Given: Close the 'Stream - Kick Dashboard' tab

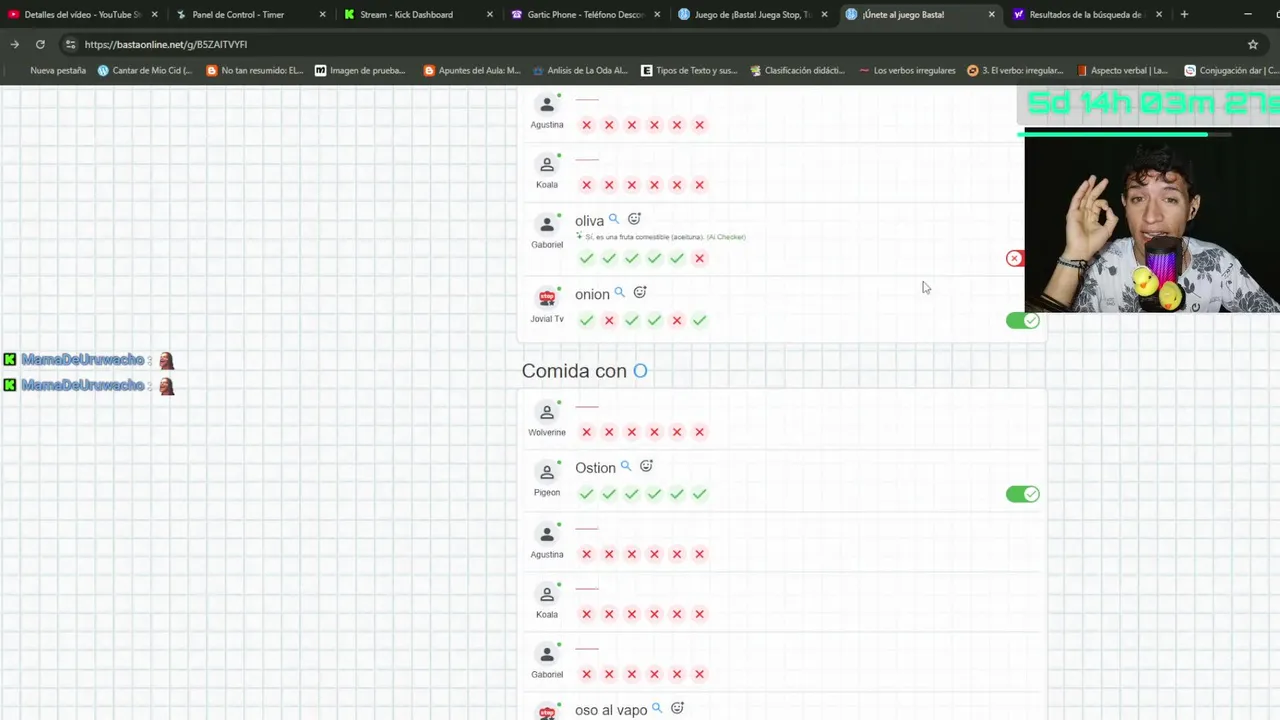Looking at the screenshot, I should pos(490,14).
